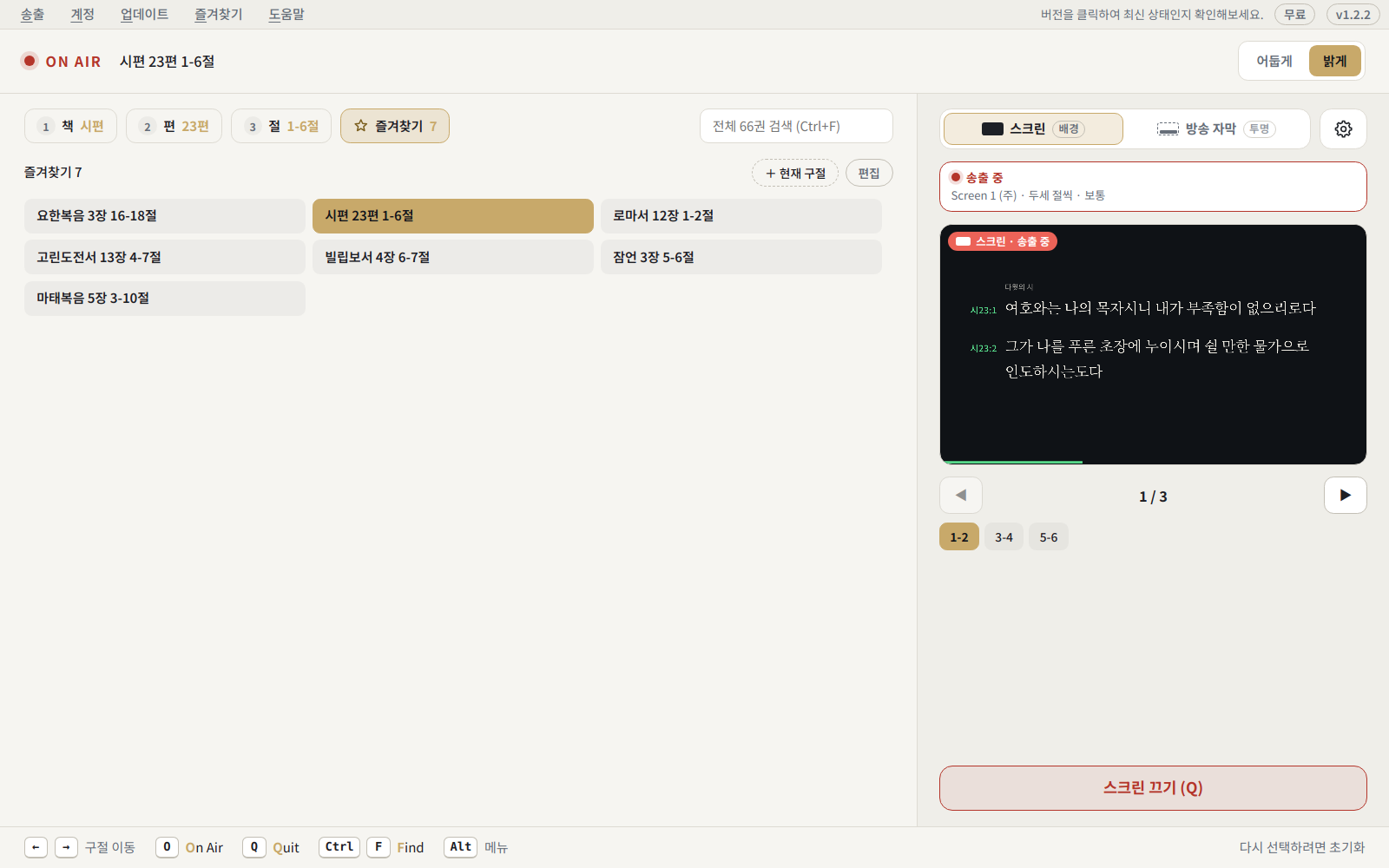Focus the 전체 66권 검색 search field
Image resolution: width=1389 pixels, height=868 pixels.
pyautogui.click(x=796, y=126)
